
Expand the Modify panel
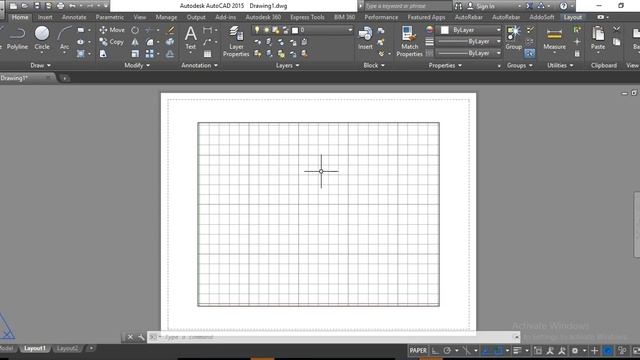[x=137, y=65]
